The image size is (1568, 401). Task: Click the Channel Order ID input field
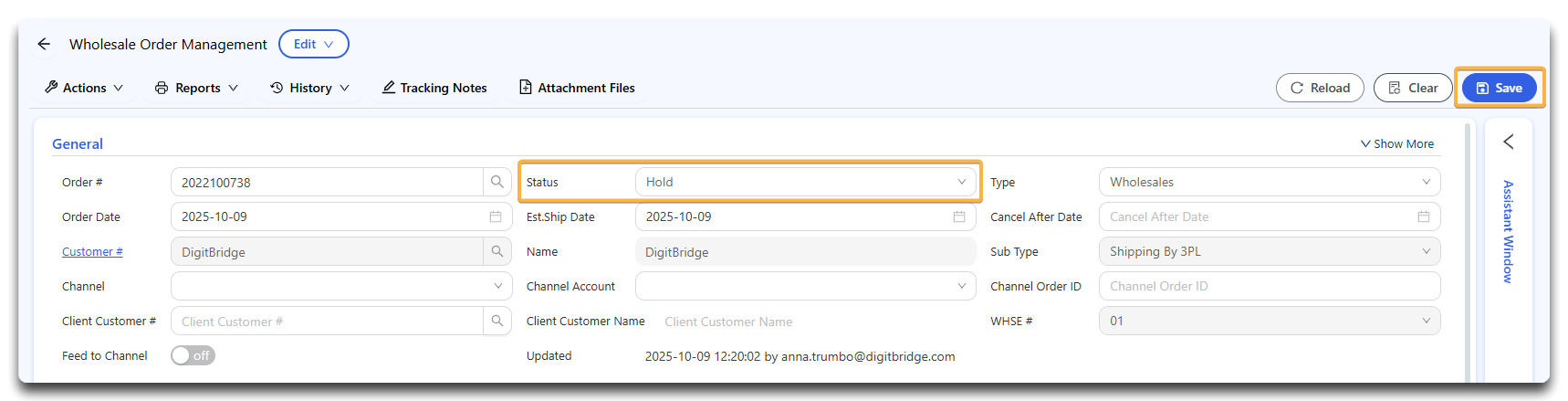click(x=1269, y=286)
